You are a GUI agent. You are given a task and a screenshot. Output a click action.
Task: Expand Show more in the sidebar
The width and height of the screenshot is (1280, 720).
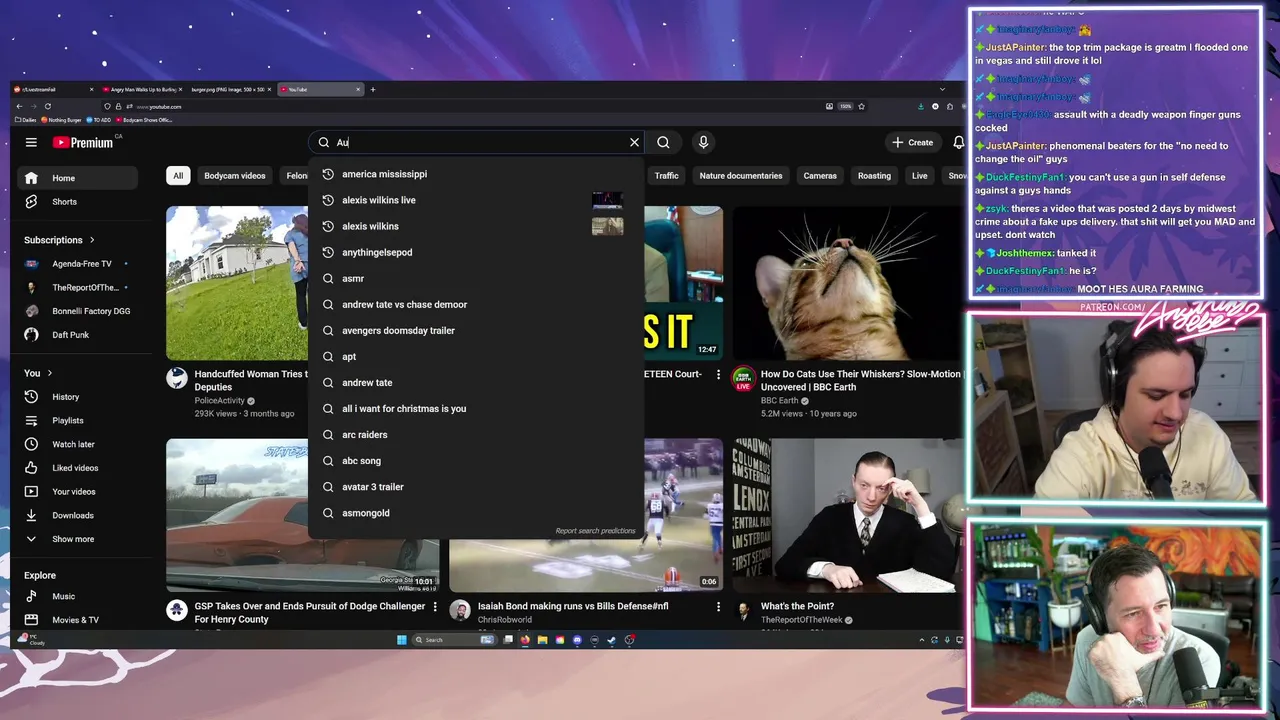[78, 539]
